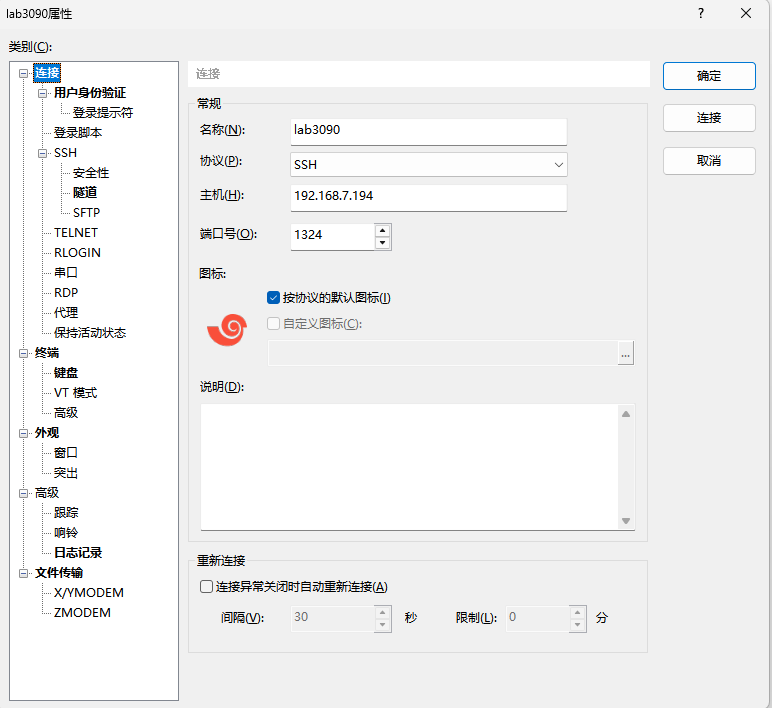
Task: Click the limit stepper down arrow
Action: point(578,625)
